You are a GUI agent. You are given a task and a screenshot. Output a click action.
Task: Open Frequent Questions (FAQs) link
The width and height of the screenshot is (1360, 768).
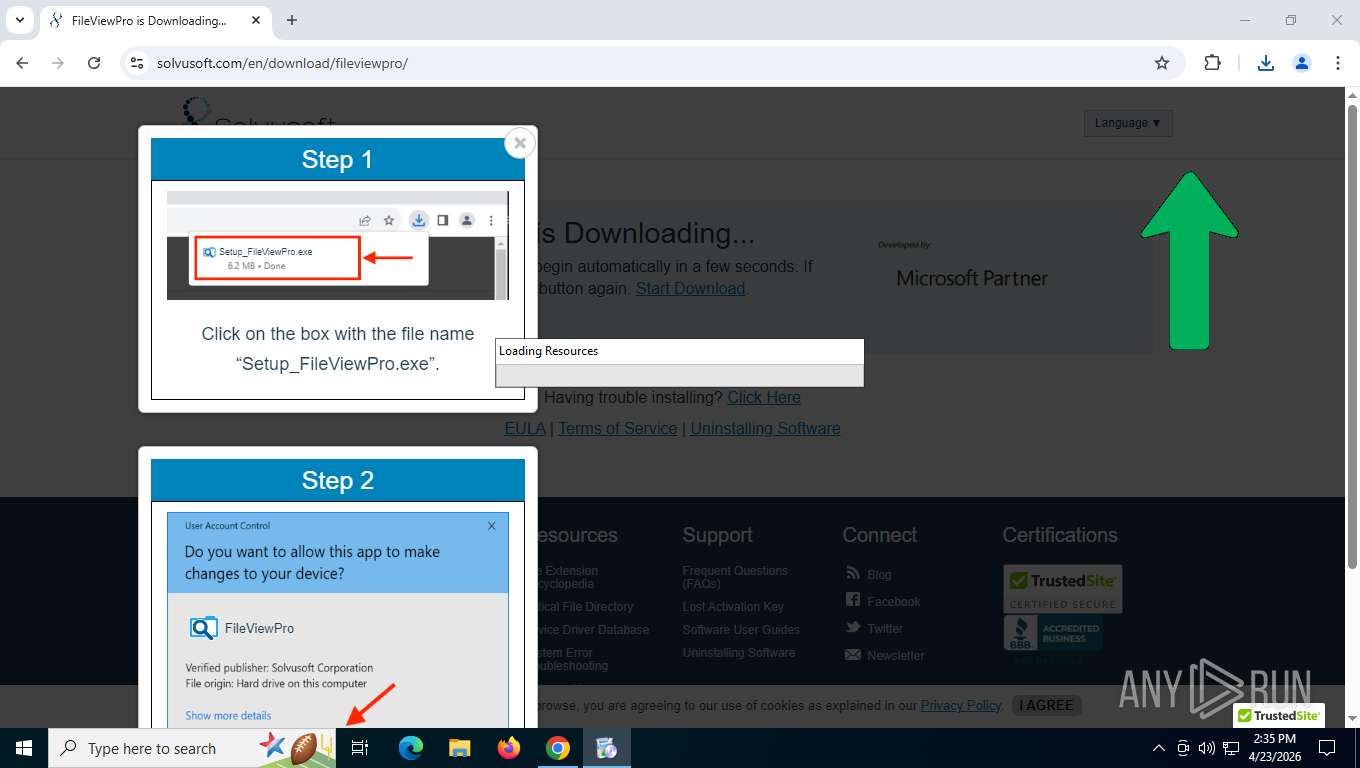(x=735, y=577)
